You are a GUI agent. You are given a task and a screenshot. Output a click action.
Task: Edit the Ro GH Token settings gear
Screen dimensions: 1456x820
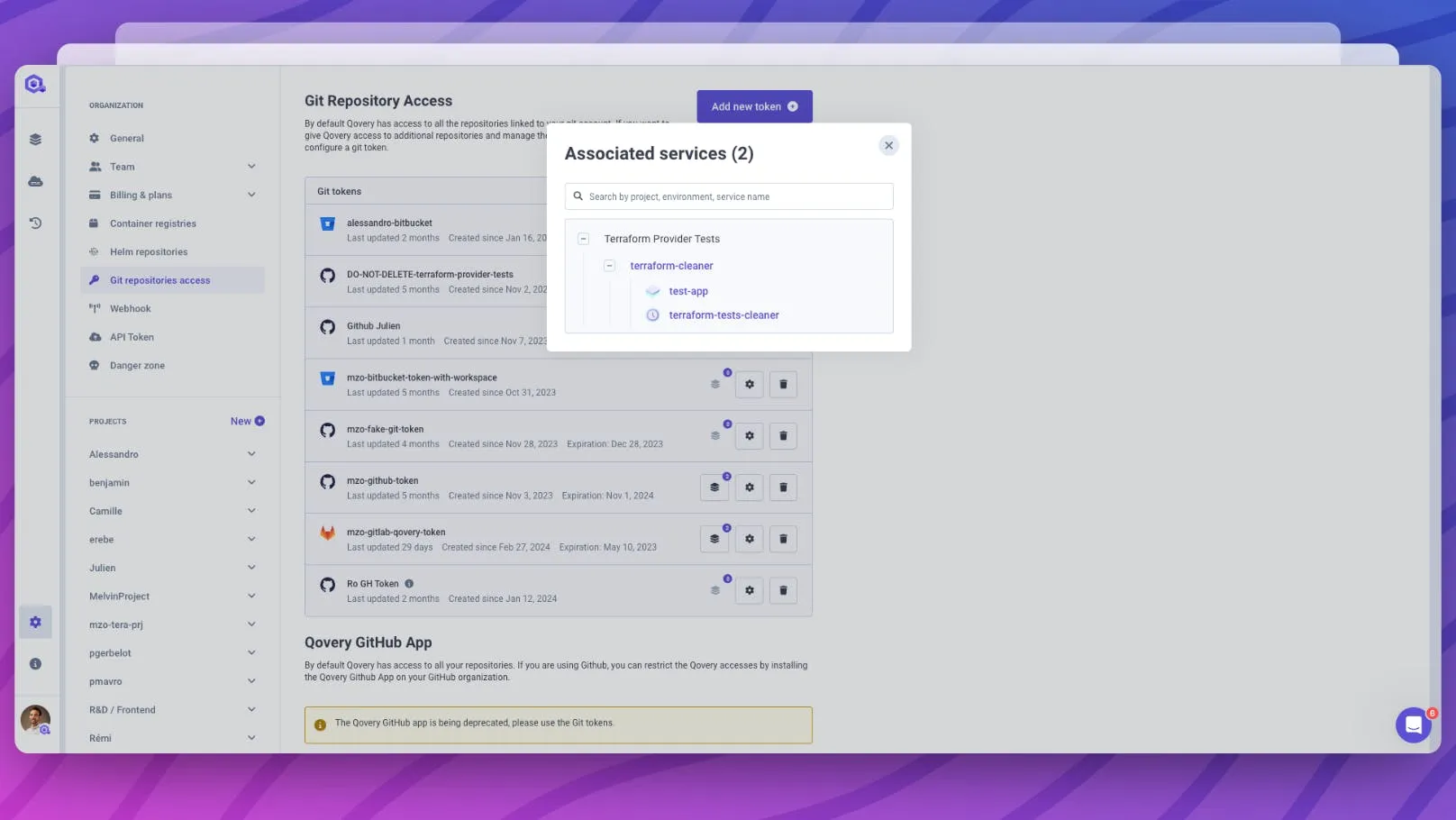pos(749,590)
